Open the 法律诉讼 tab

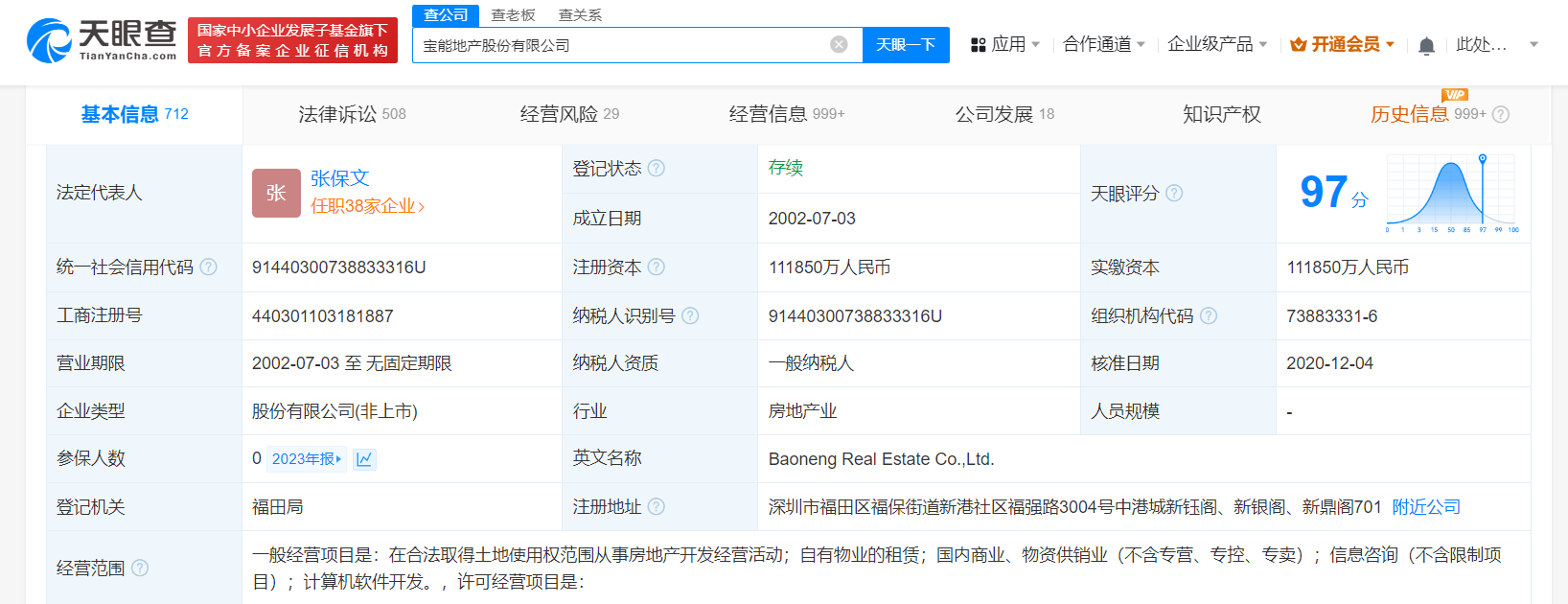point(352,114)
